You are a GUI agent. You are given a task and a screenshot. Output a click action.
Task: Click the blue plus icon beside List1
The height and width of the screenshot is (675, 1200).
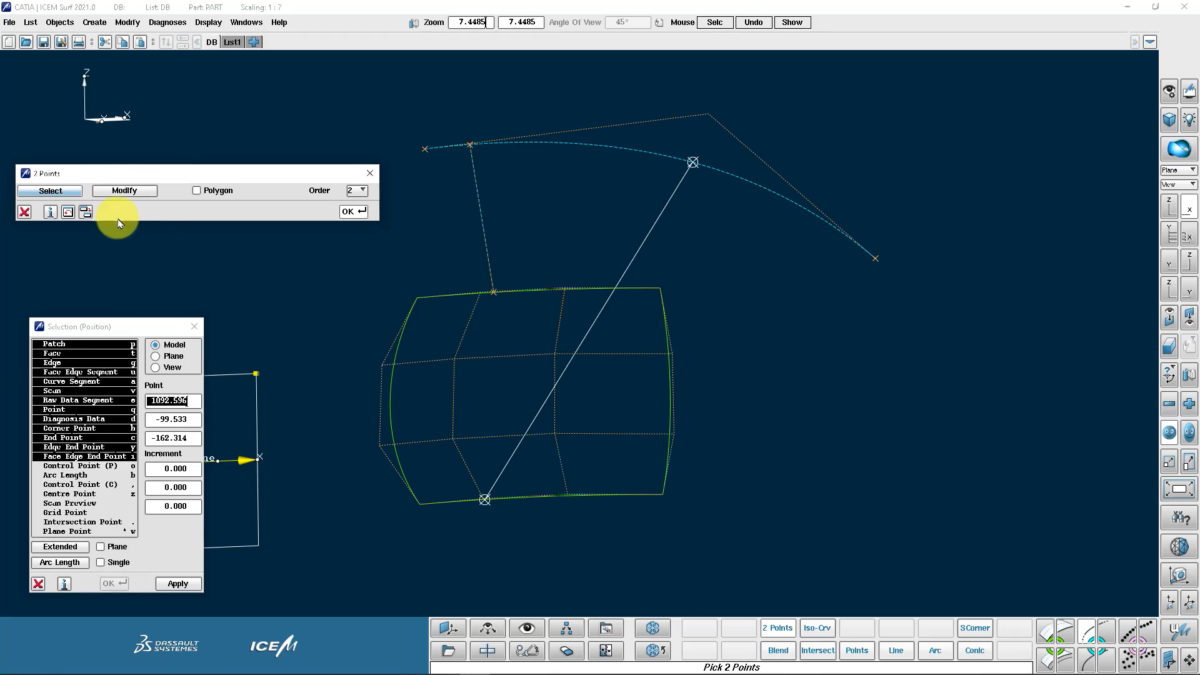point(254,42)
